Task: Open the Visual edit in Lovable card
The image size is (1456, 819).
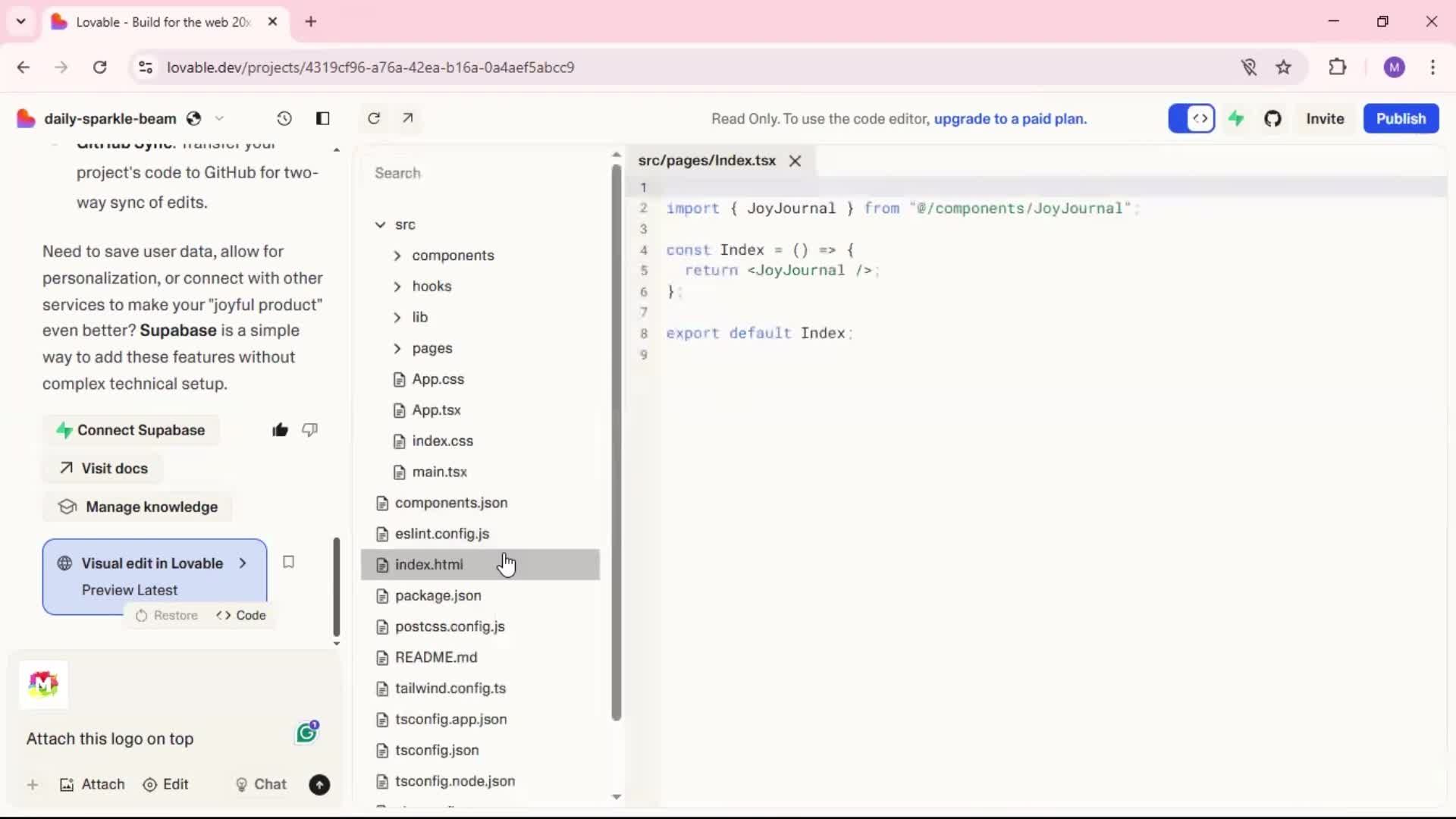Action: [x=155, y=576]
